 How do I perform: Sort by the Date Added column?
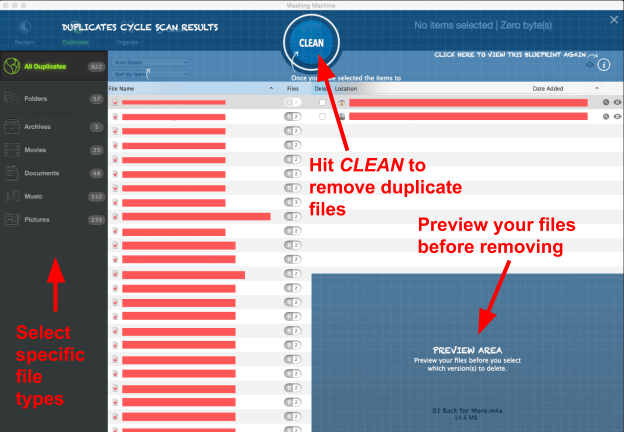click(548, 88)
